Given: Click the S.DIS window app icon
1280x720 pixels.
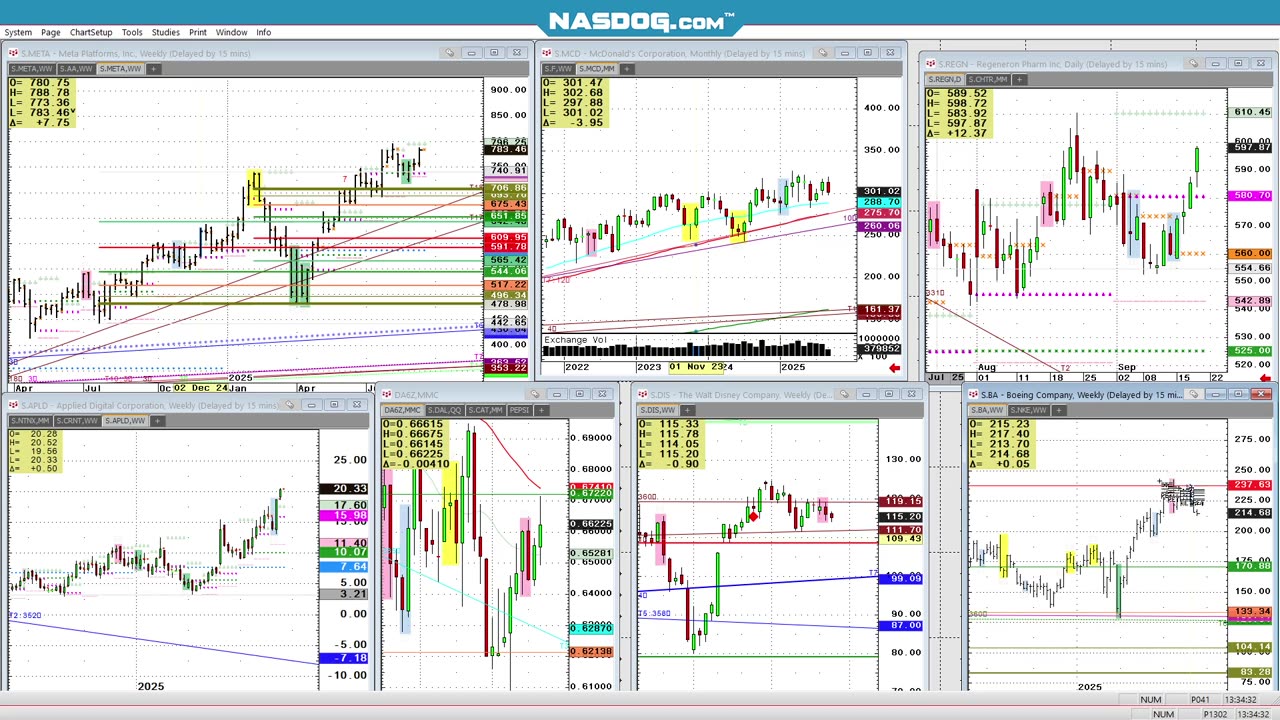Looking at the screenshot, I should click(x=643, y=394).
